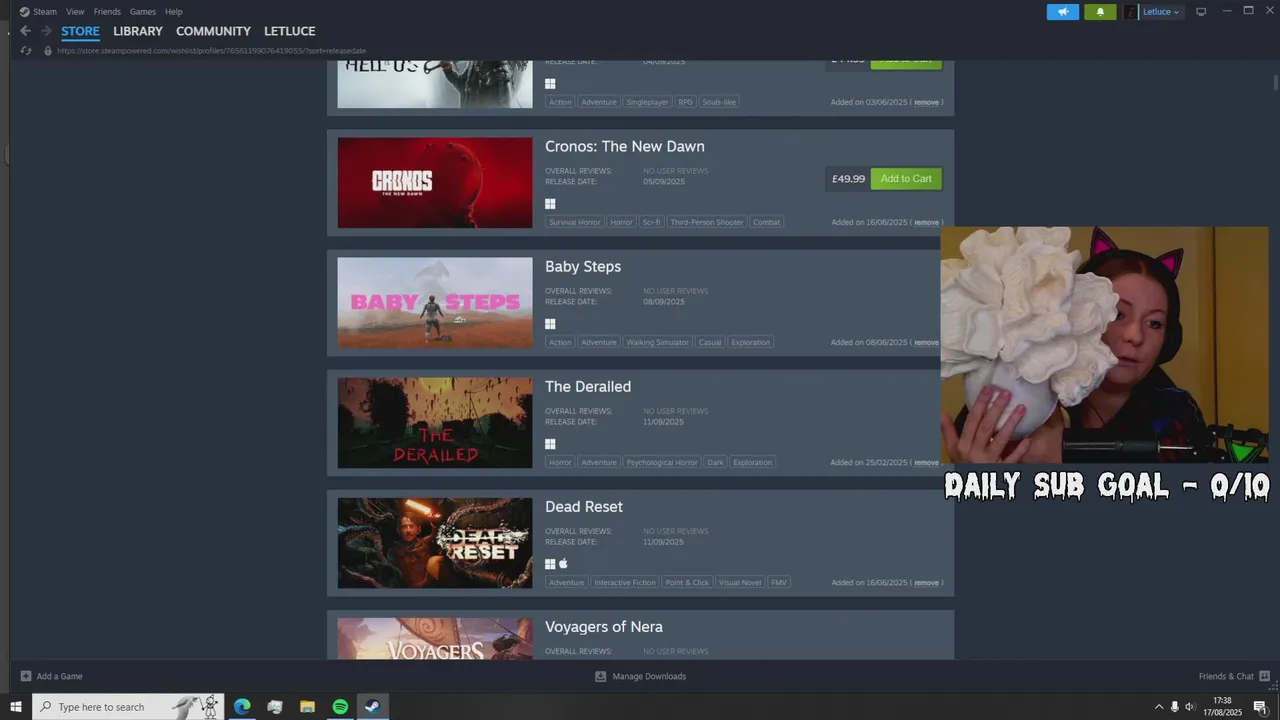Switch to Big Picture mode icon
This screenshot has width=1280, height=720.
tap(1201, 12)
